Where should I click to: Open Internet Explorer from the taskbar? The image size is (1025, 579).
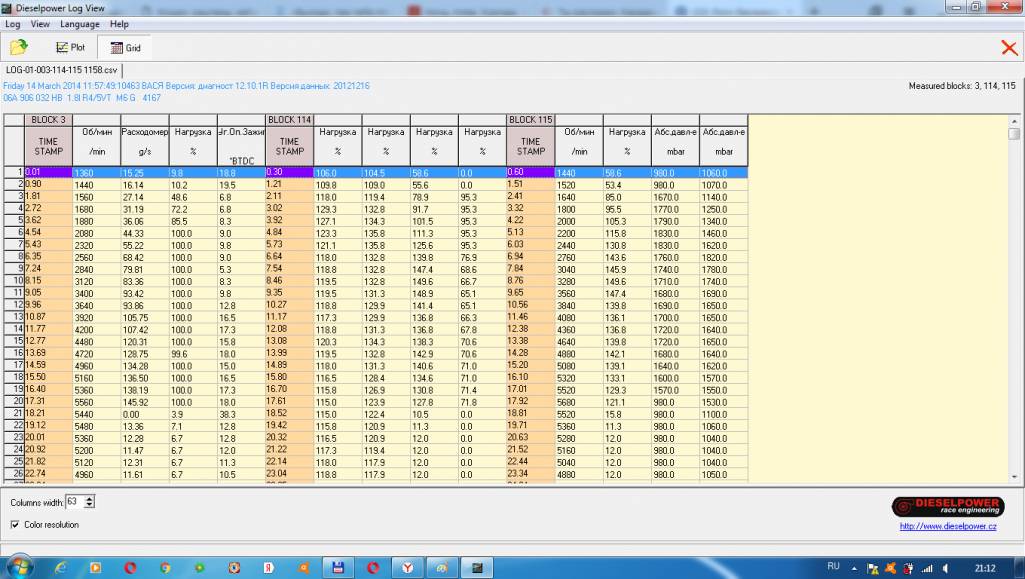pyautogui.click(x=60, y=567)
